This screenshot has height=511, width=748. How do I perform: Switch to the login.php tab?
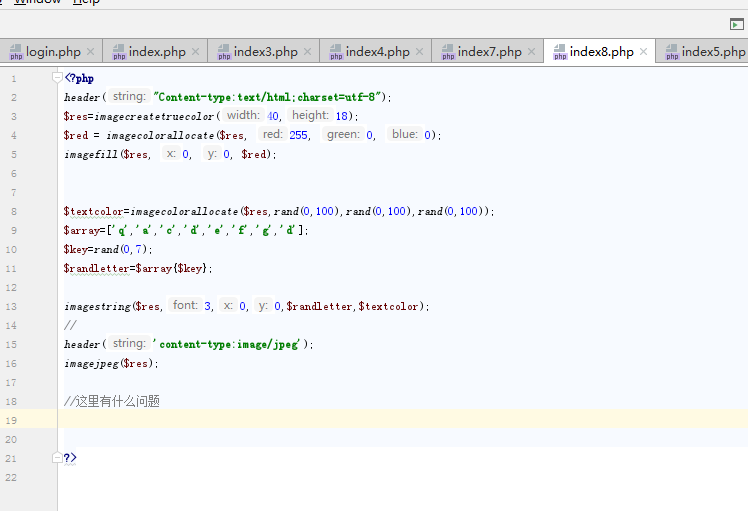(x=51, y=52)
